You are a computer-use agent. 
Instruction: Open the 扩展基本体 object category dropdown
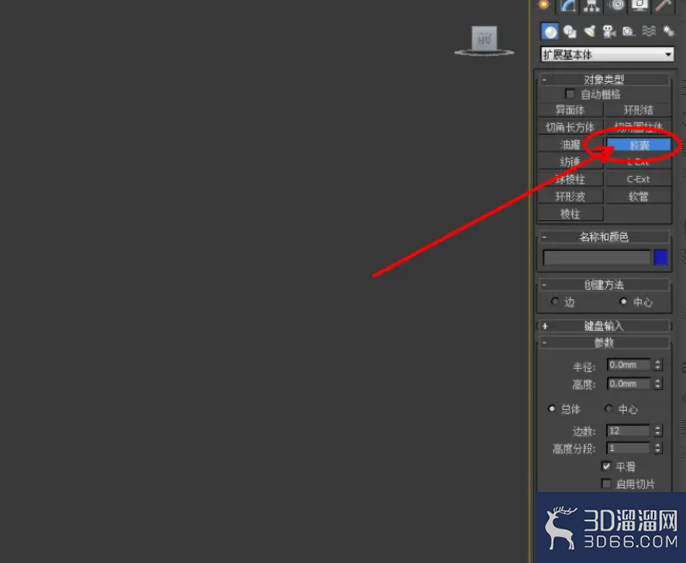[x=607, y=55]
